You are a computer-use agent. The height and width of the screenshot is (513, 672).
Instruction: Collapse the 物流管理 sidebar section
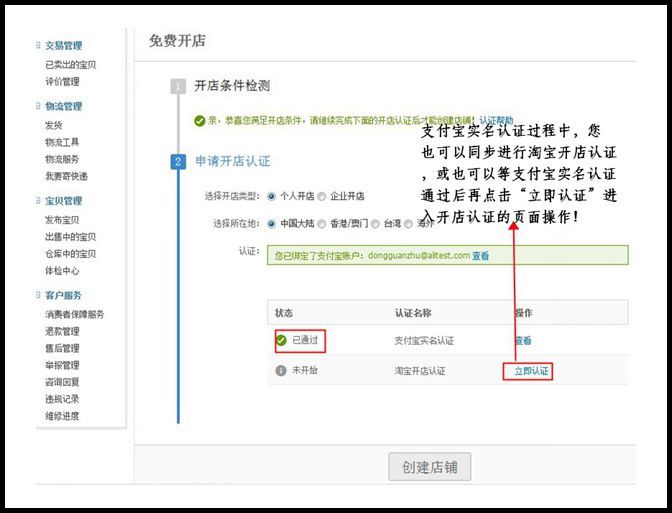point(39,106)
